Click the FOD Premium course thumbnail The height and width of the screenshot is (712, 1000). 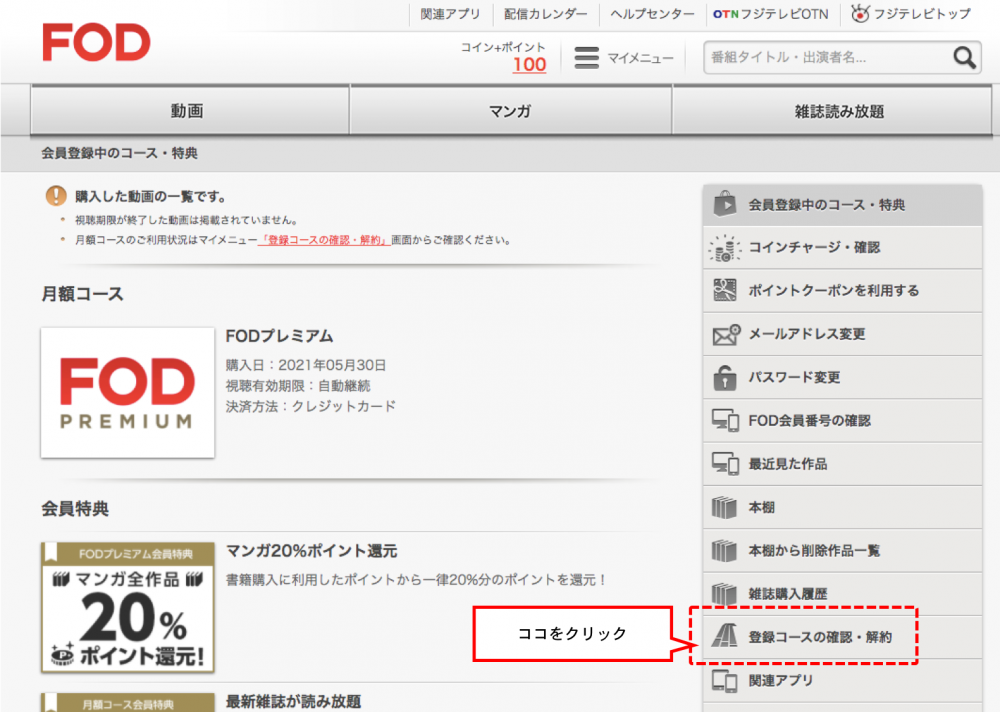pos(128,392)
